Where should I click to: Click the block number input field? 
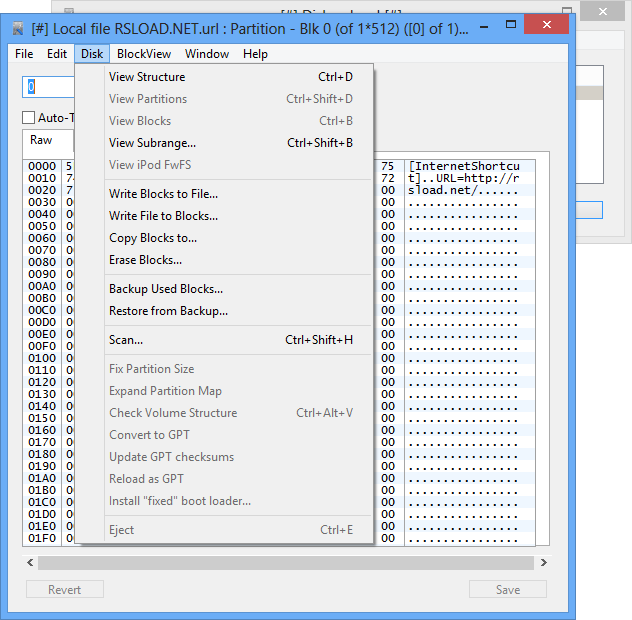point(48,87)
